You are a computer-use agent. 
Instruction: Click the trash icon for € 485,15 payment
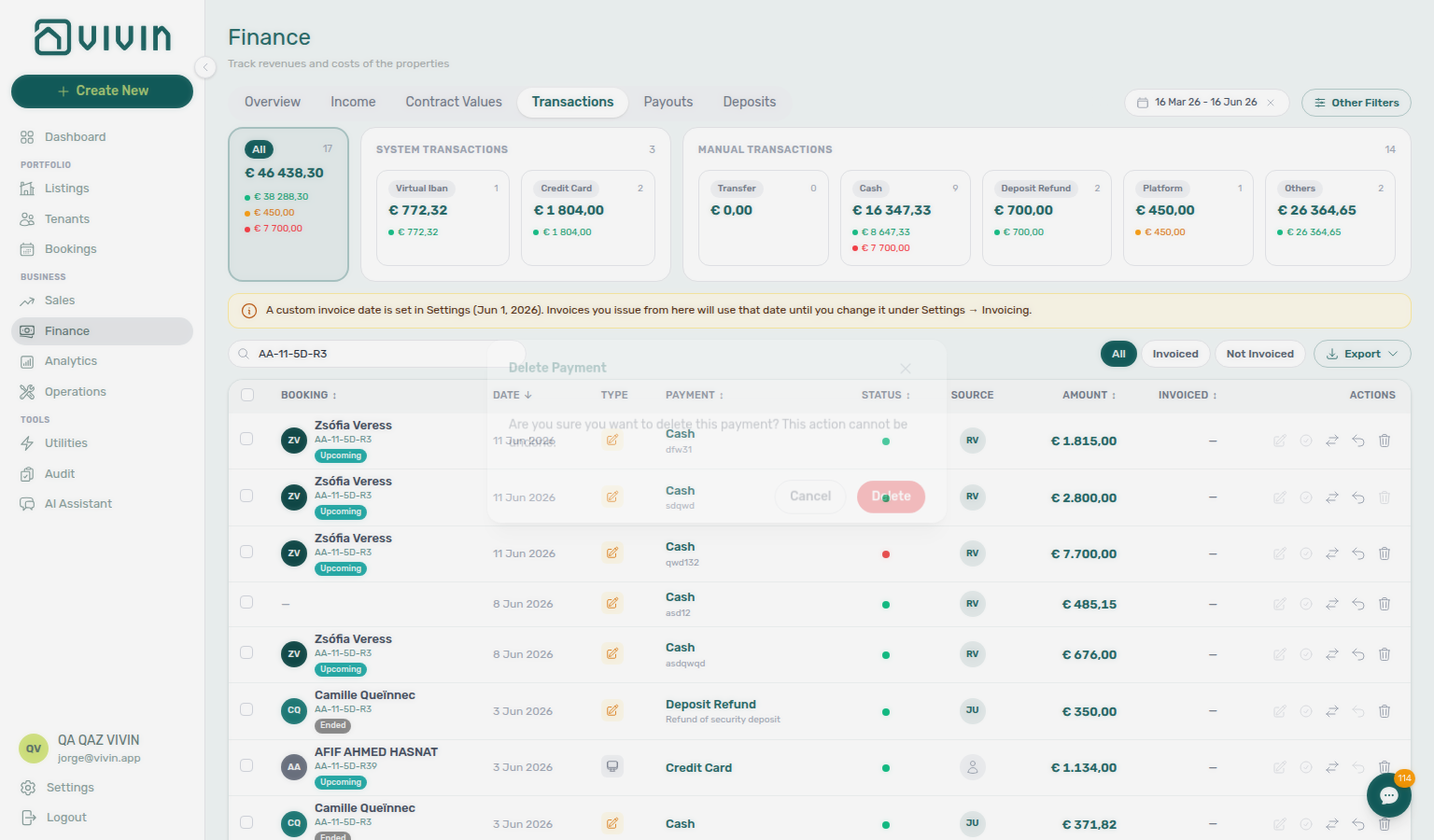[1385, 604]
